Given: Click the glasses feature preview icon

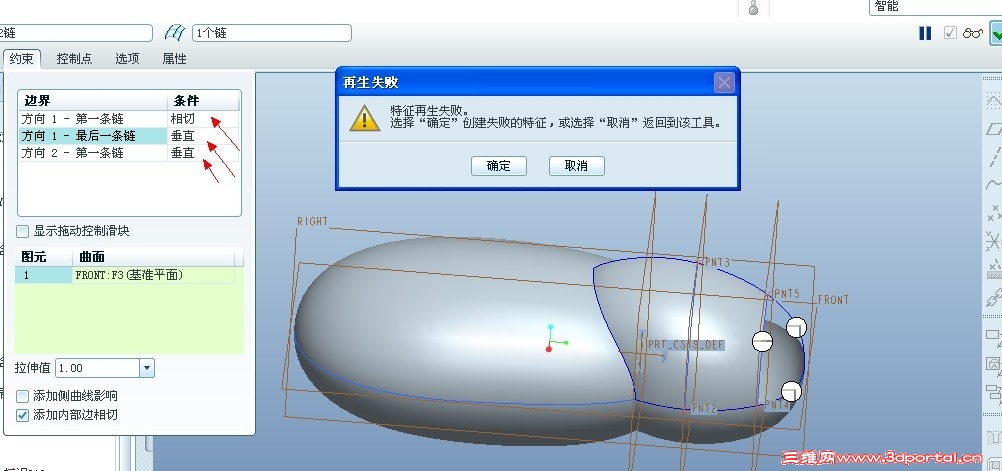Looking at the screenshot, I should click(972, 33).
